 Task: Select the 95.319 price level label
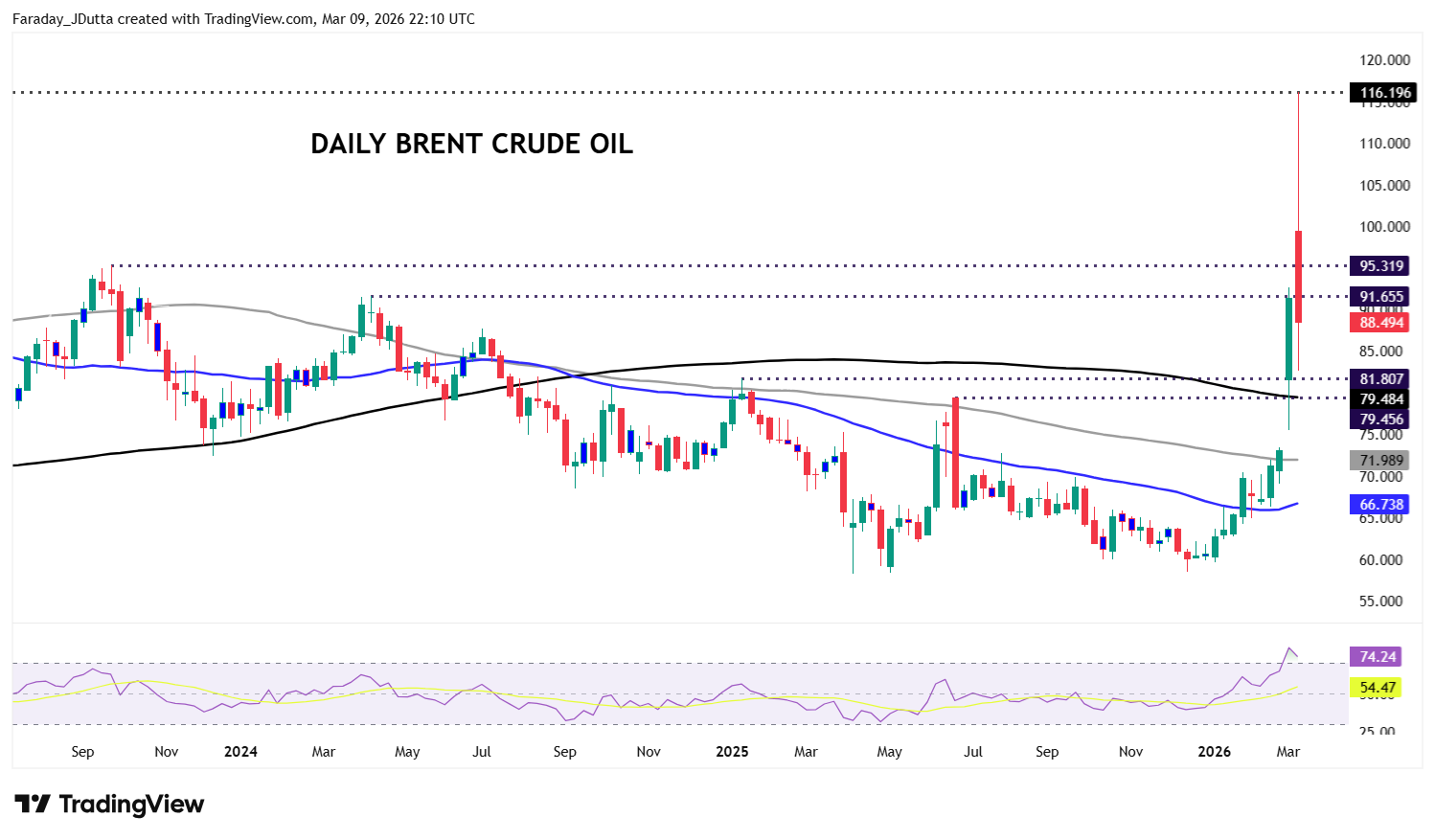tap(1381, 266)
